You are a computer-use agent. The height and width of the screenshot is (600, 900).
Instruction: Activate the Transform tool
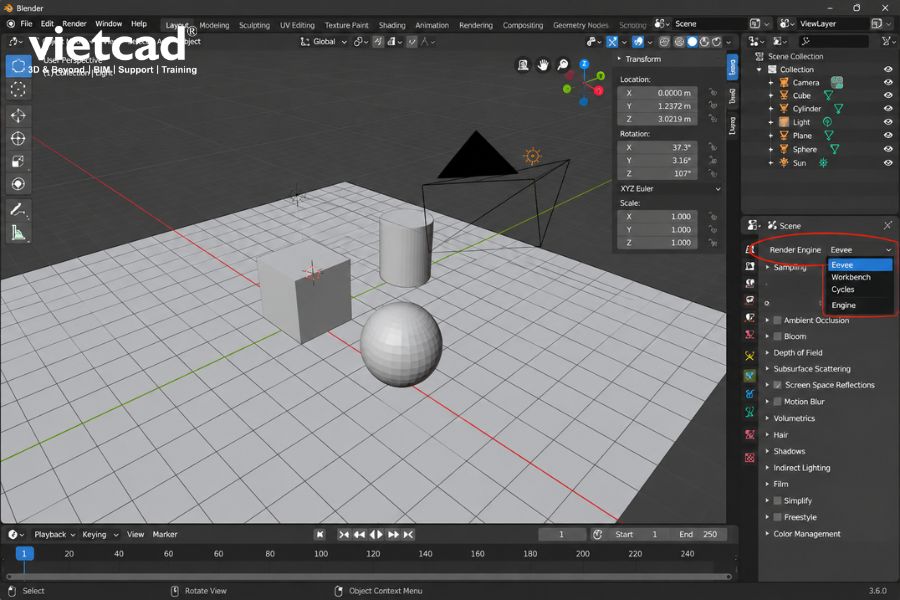18,184
